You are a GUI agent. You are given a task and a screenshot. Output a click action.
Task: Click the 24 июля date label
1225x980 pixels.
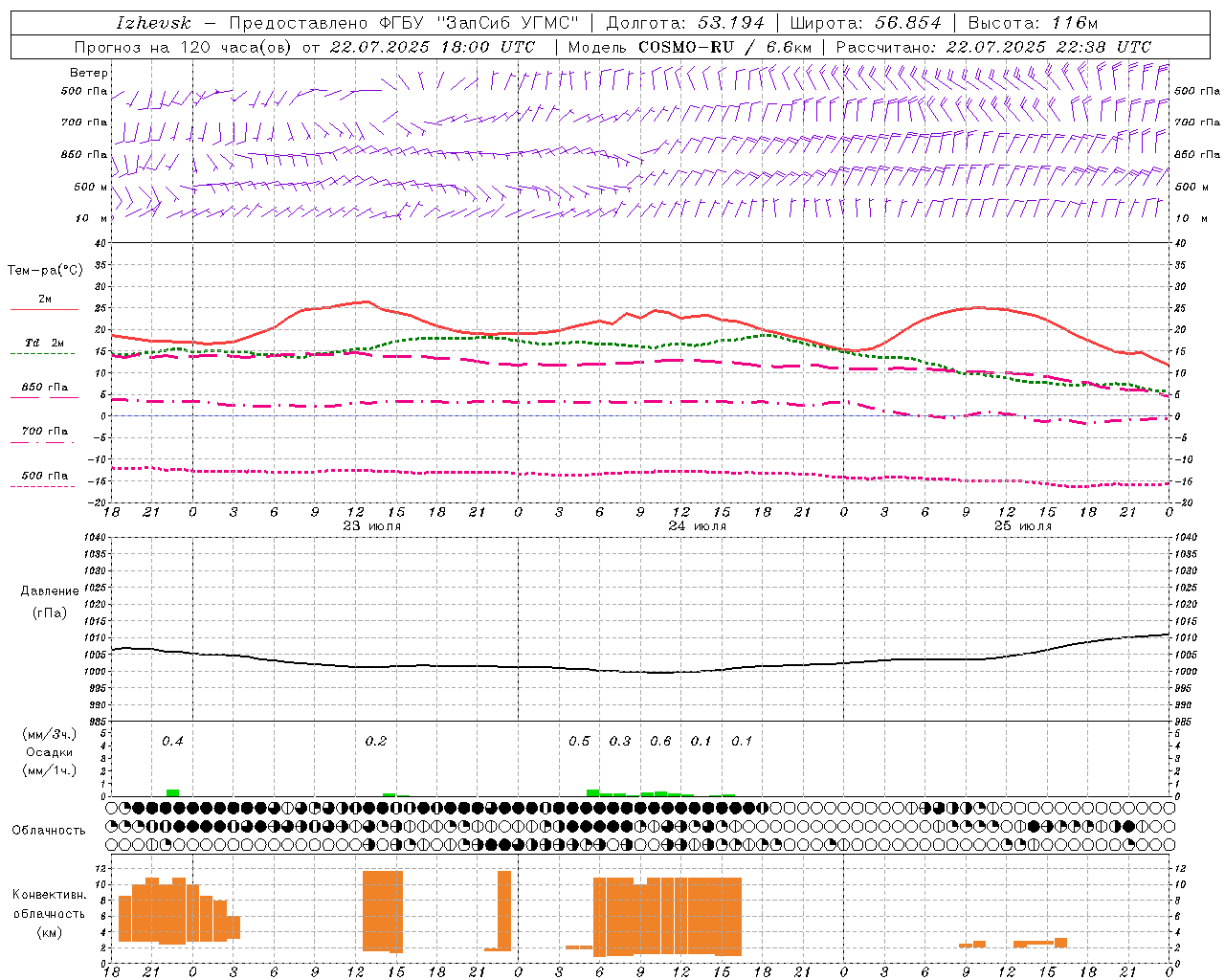(698, 526)
